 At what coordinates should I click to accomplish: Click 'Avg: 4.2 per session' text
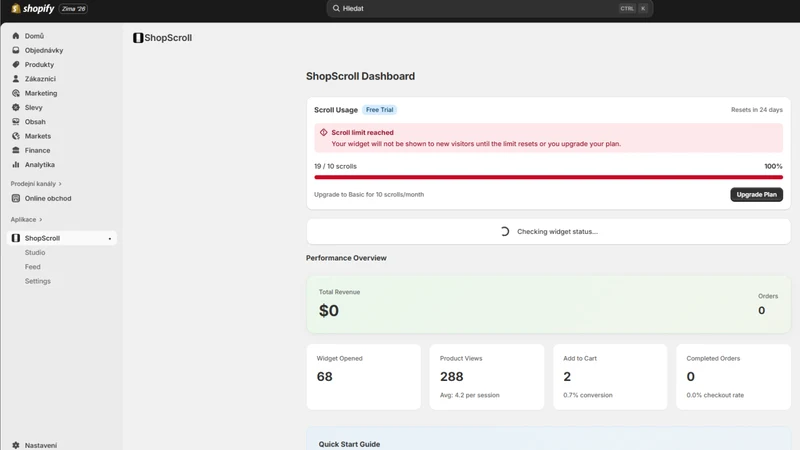(x=469, y=395)
